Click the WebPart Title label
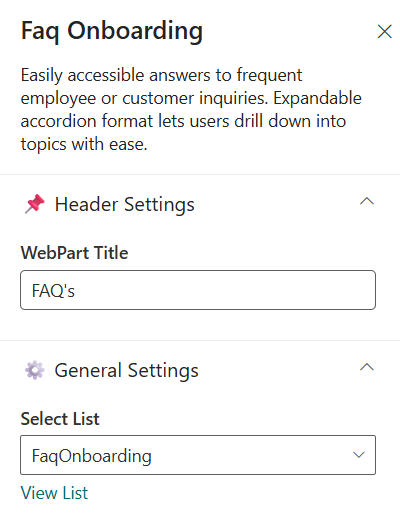The width and height of the screenshot is (400, 521). (74, 253)
